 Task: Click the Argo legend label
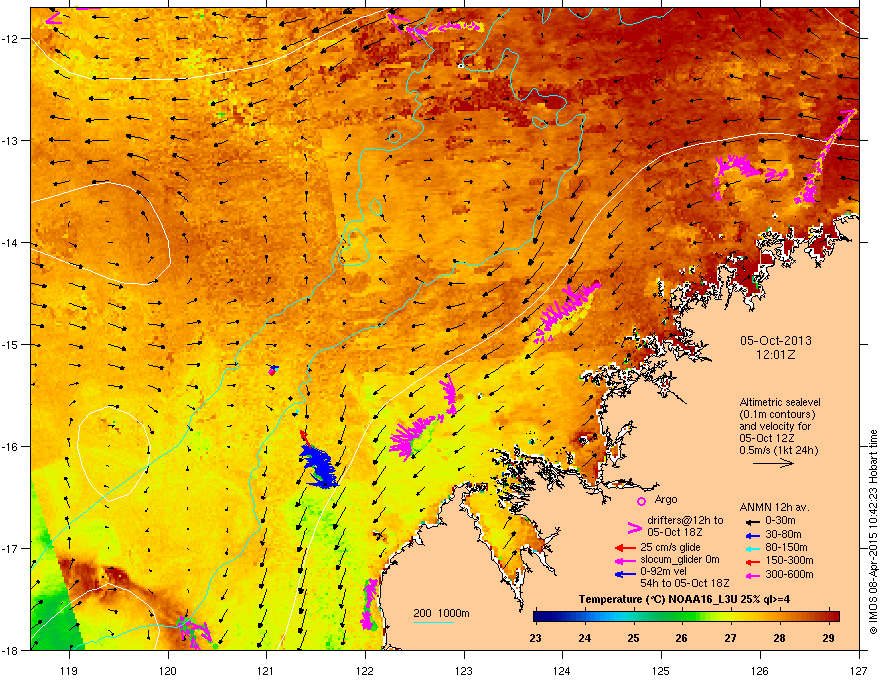(x=666, y=499)
